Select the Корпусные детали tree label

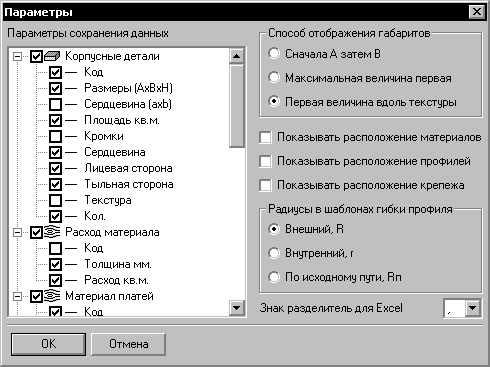[x=112, y=56]
